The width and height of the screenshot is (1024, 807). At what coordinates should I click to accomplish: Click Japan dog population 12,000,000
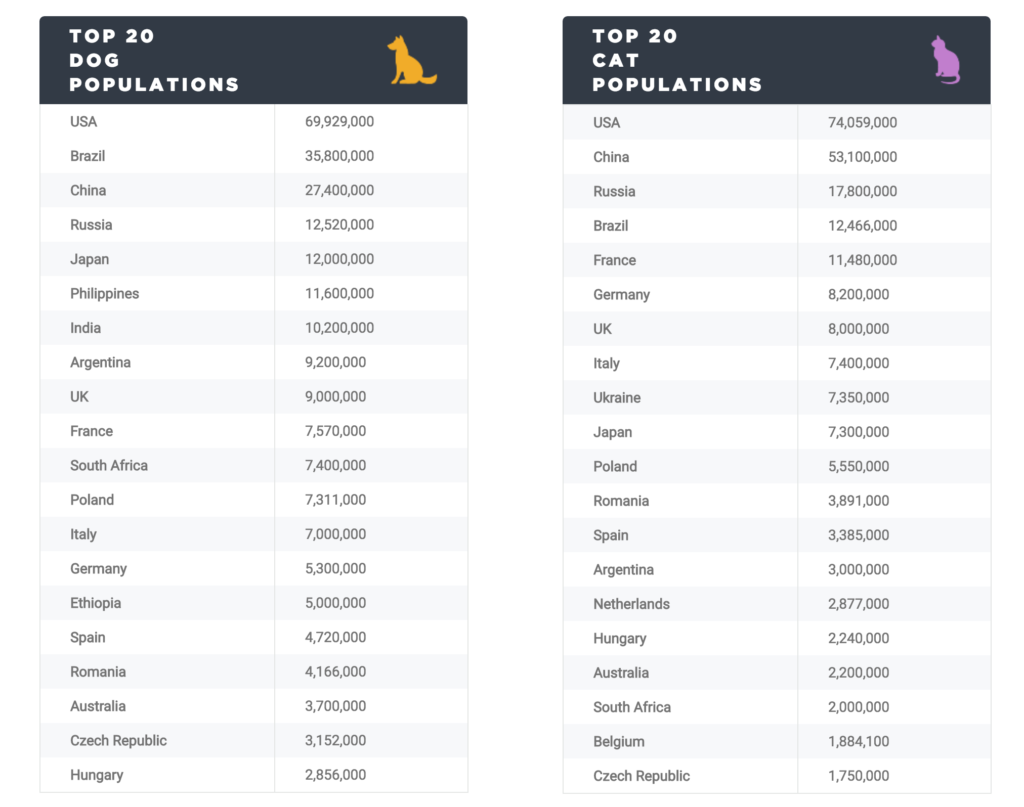pos(340,259)
